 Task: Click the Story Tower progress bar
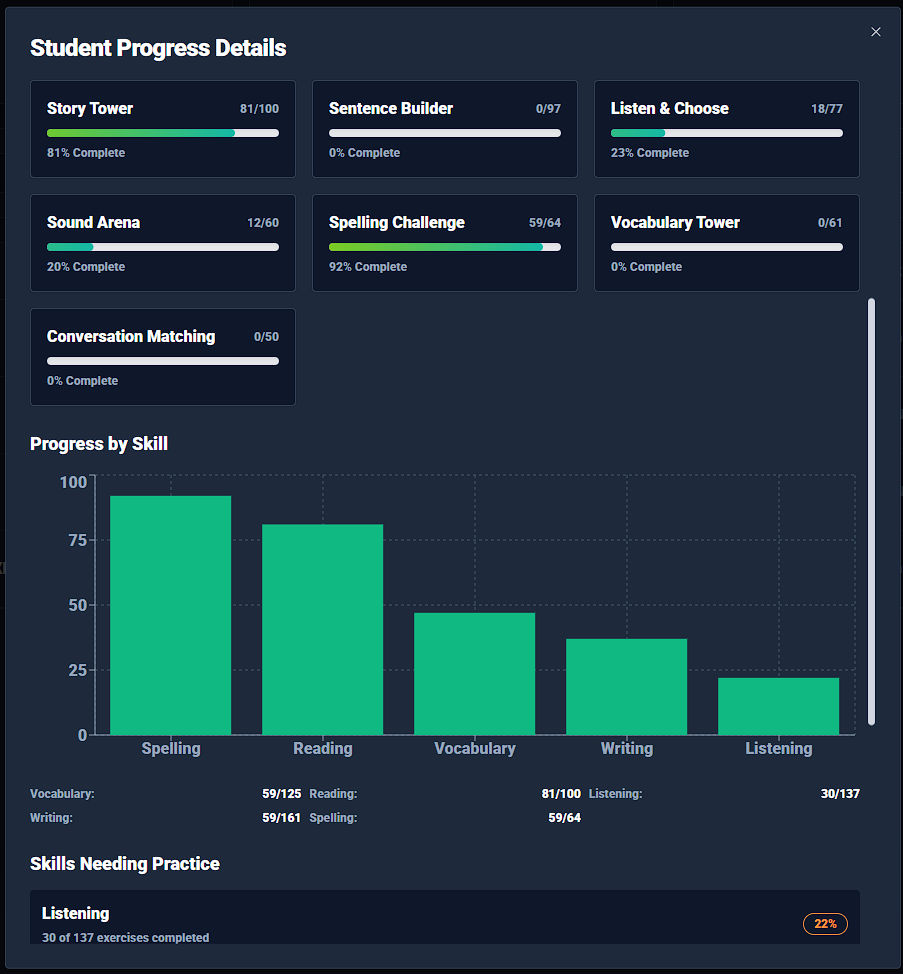tap(162, 132)
